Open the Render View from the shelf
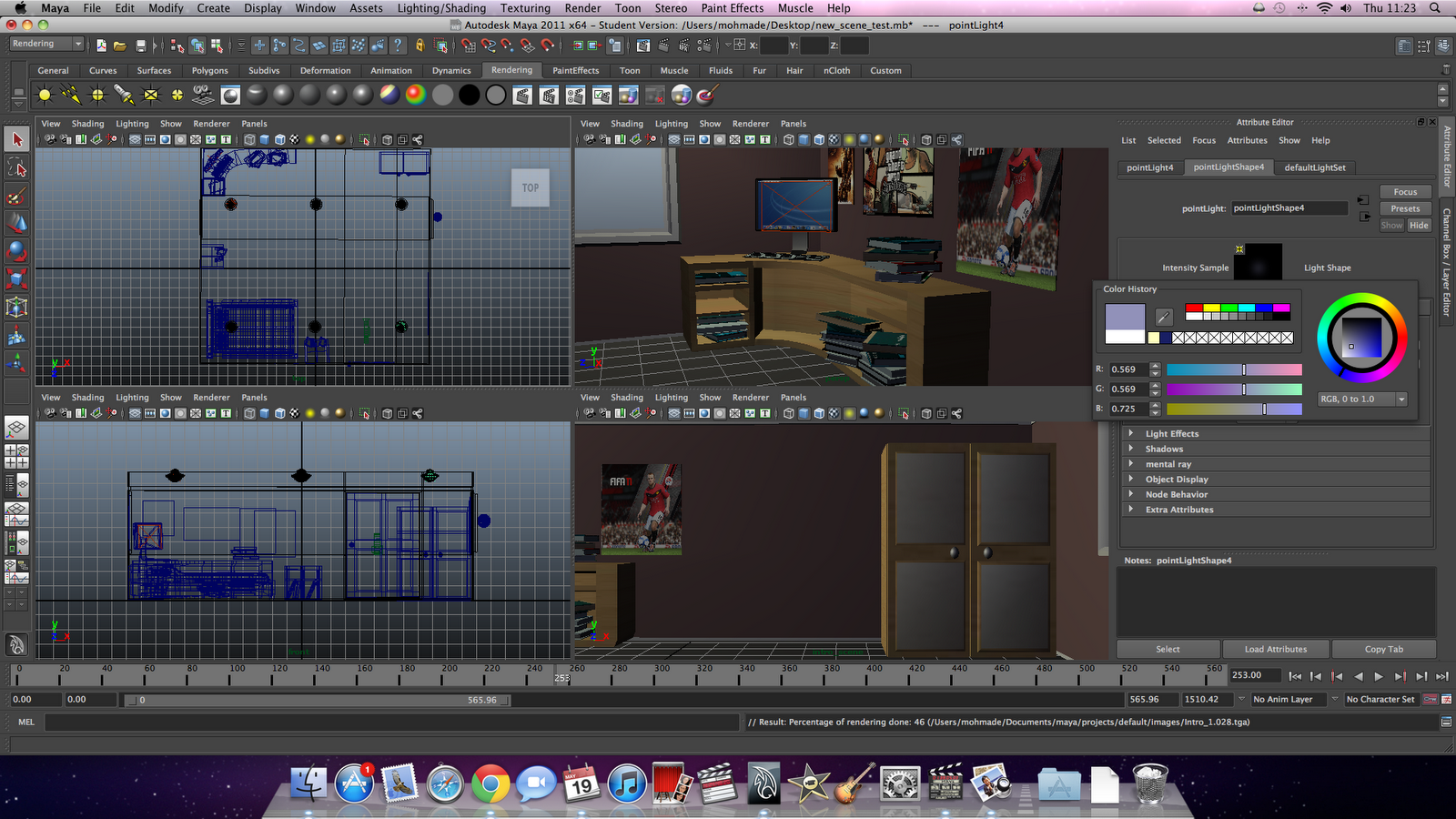This screenshot has height=819, width=1456. coord(523,95)
